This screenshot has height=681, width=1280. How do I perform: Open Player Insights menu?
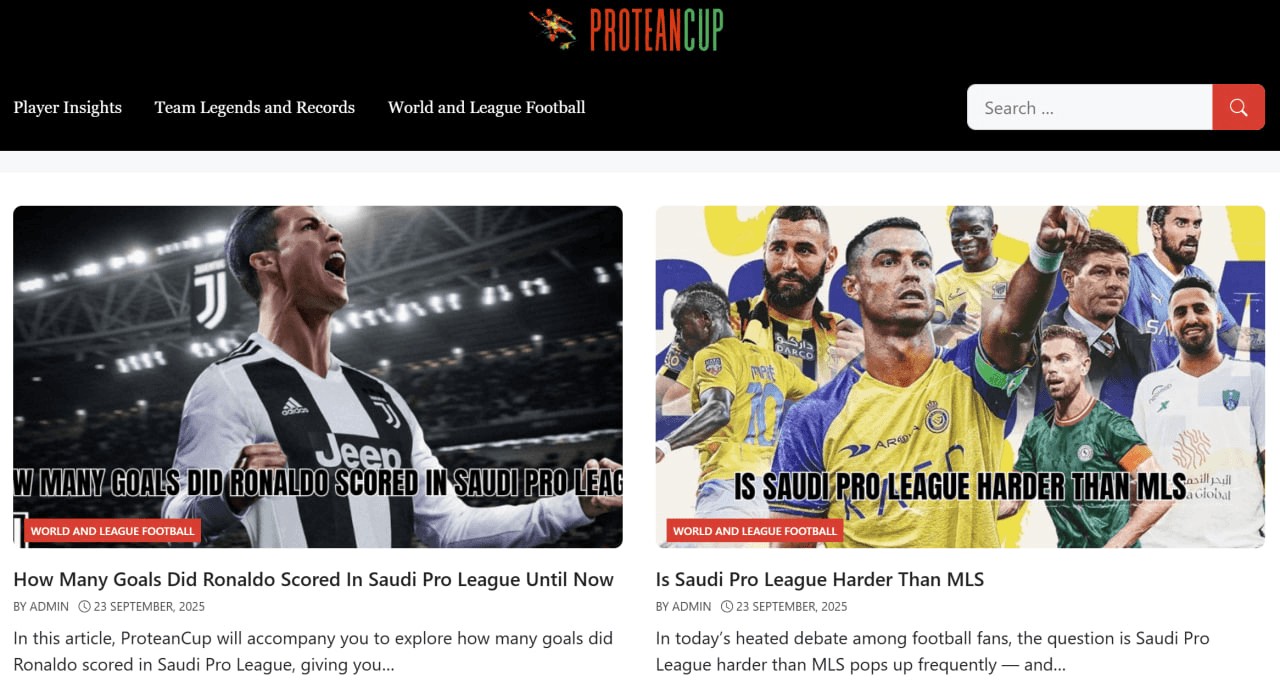68,107
